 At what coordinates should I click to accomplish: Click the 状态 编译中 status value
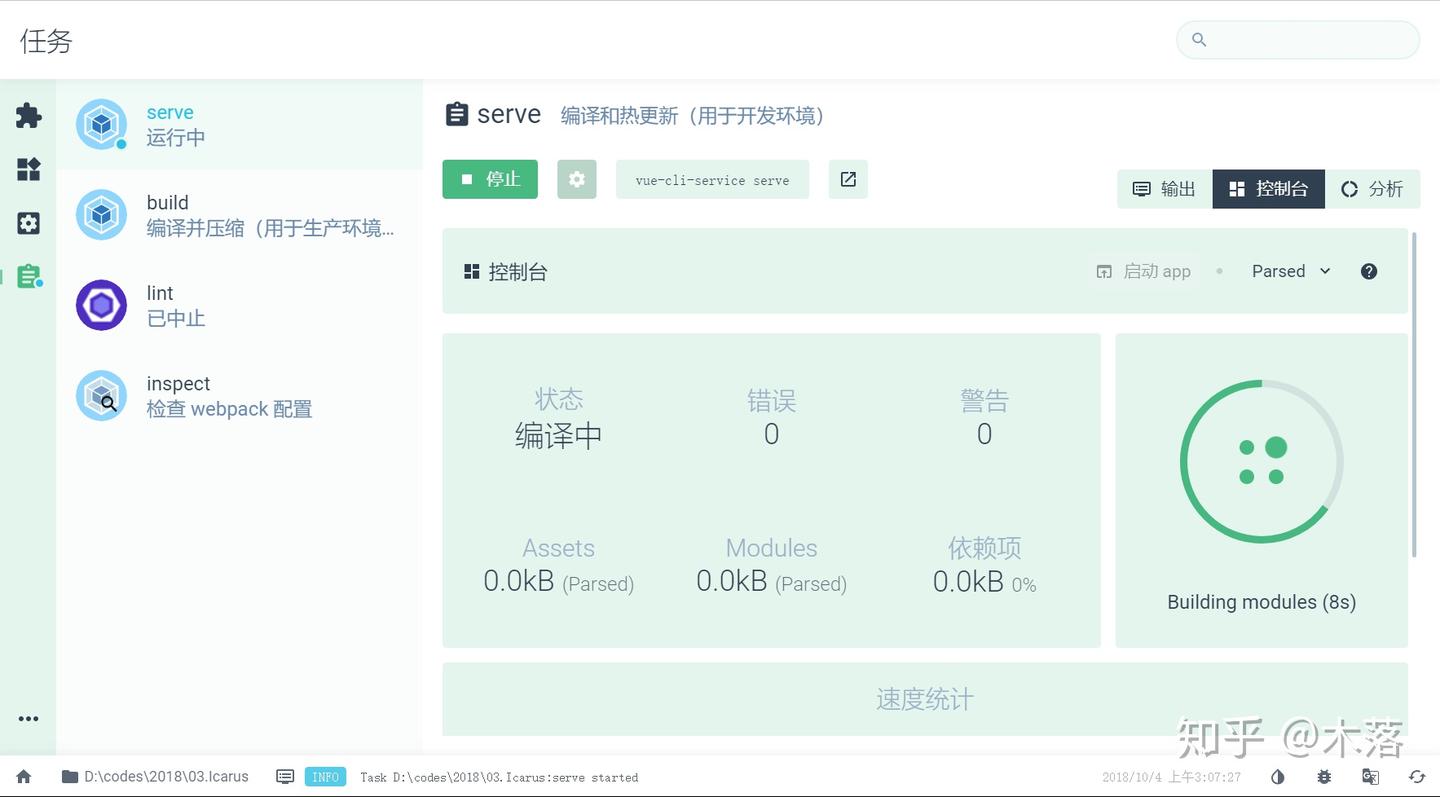tap(558, 436)
